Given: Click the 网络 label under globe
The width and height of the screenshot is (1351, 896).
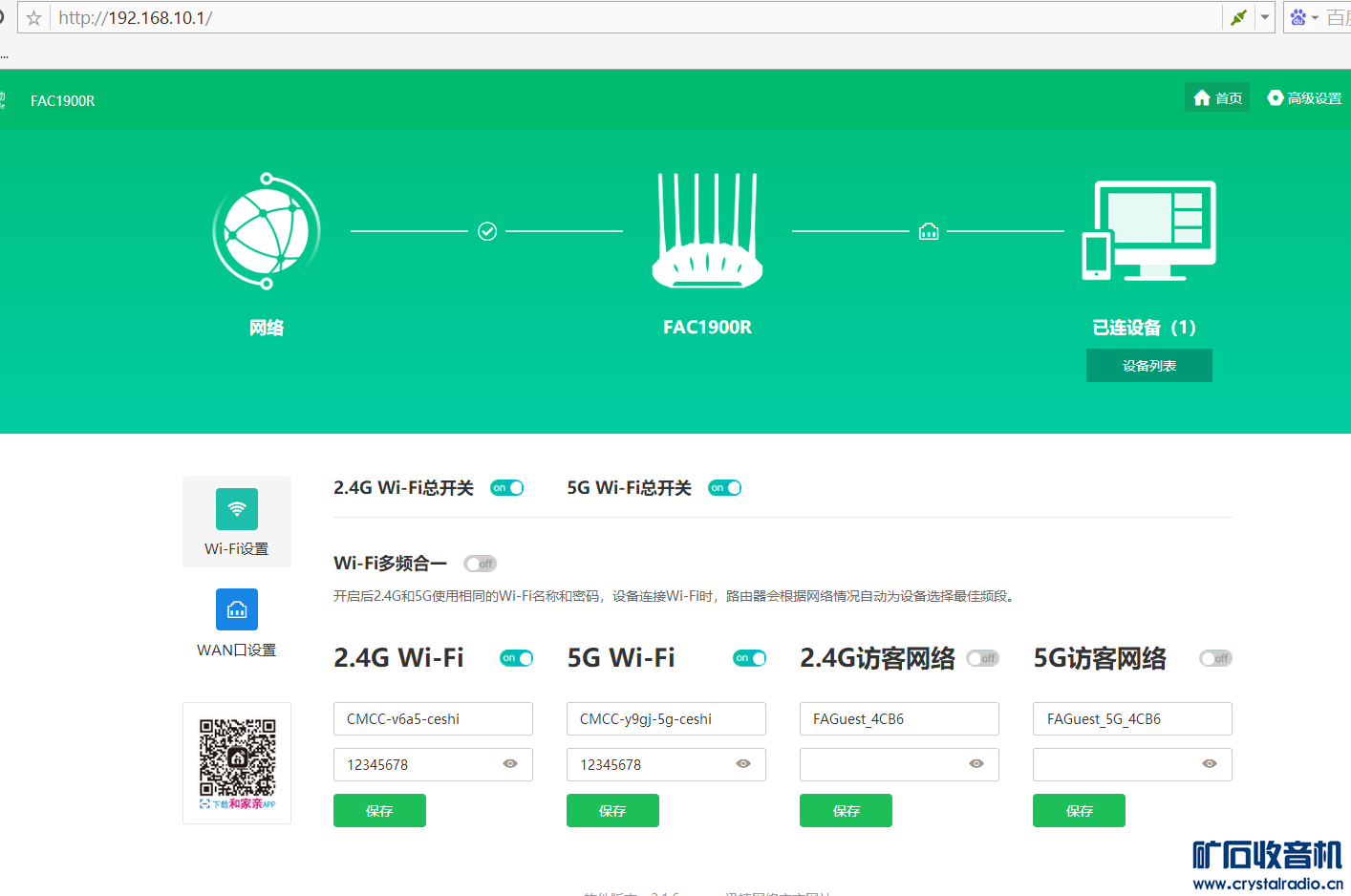Looking at the screenshot, I should (267, 328).
